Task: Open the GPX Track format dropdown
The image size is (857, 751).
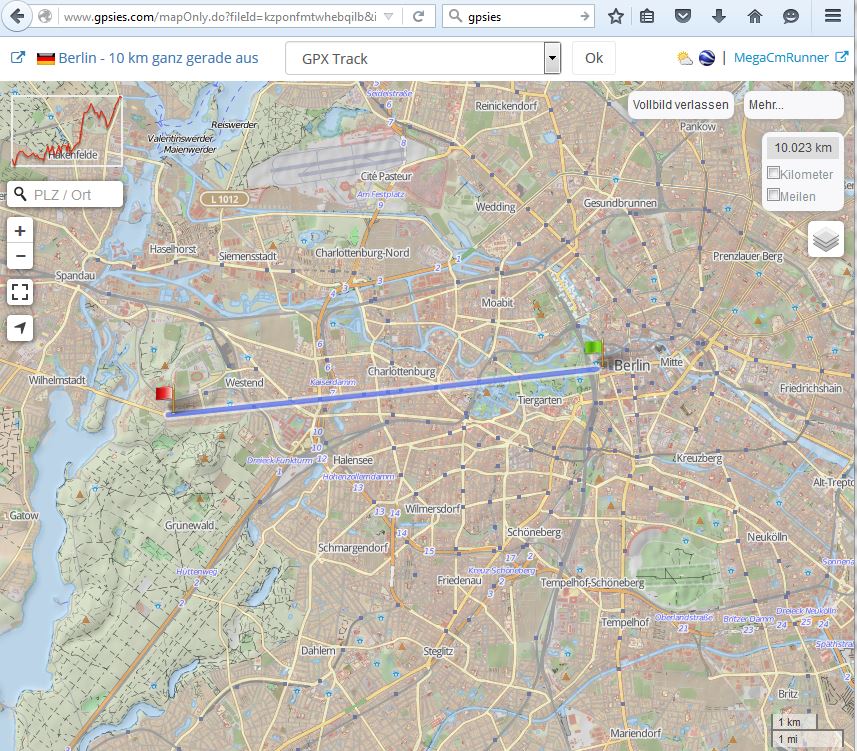Action: [x=552, y=59]
